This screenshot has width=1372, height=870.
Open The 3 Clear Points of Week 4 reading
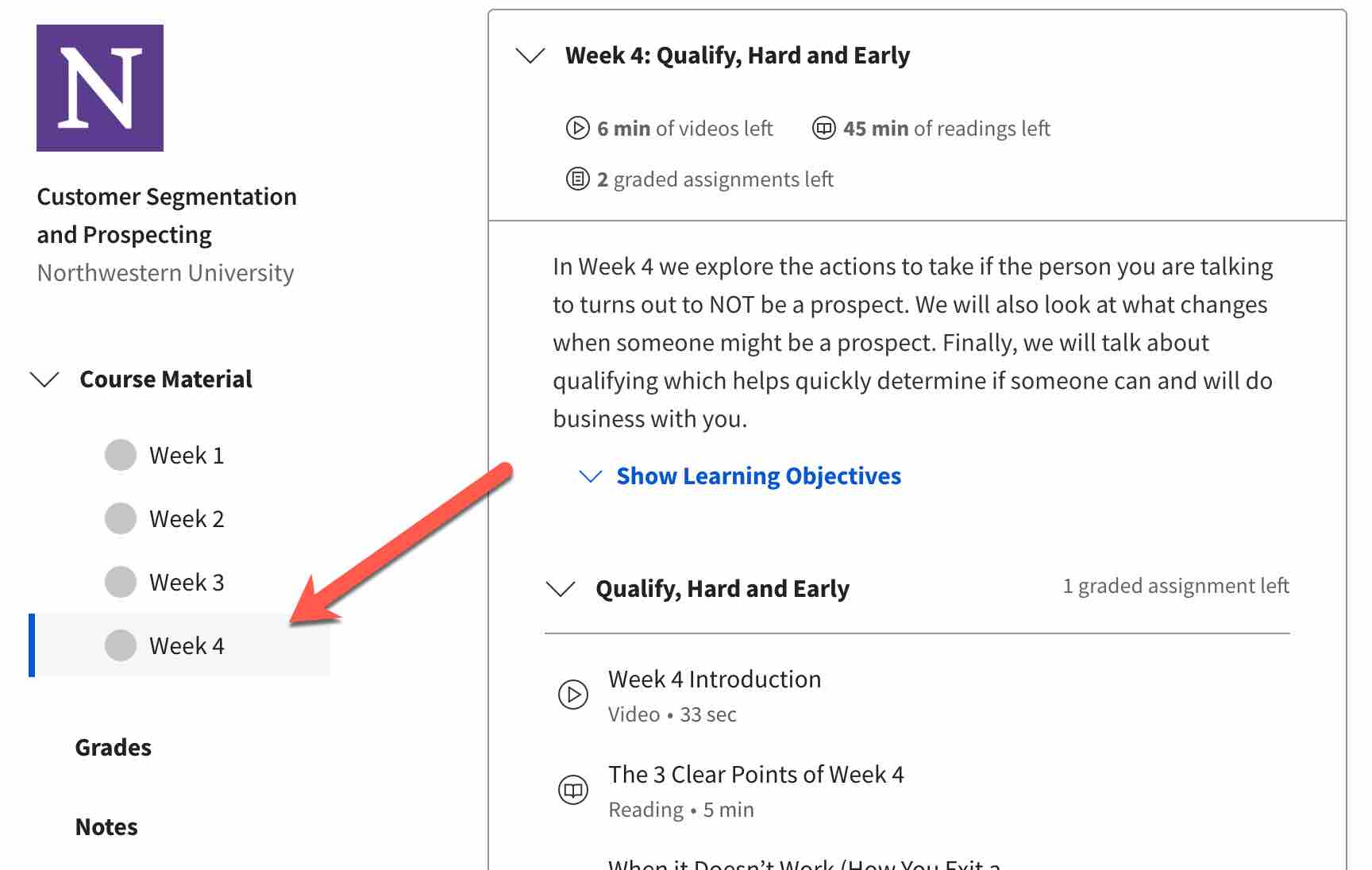(x=756, y=775)
